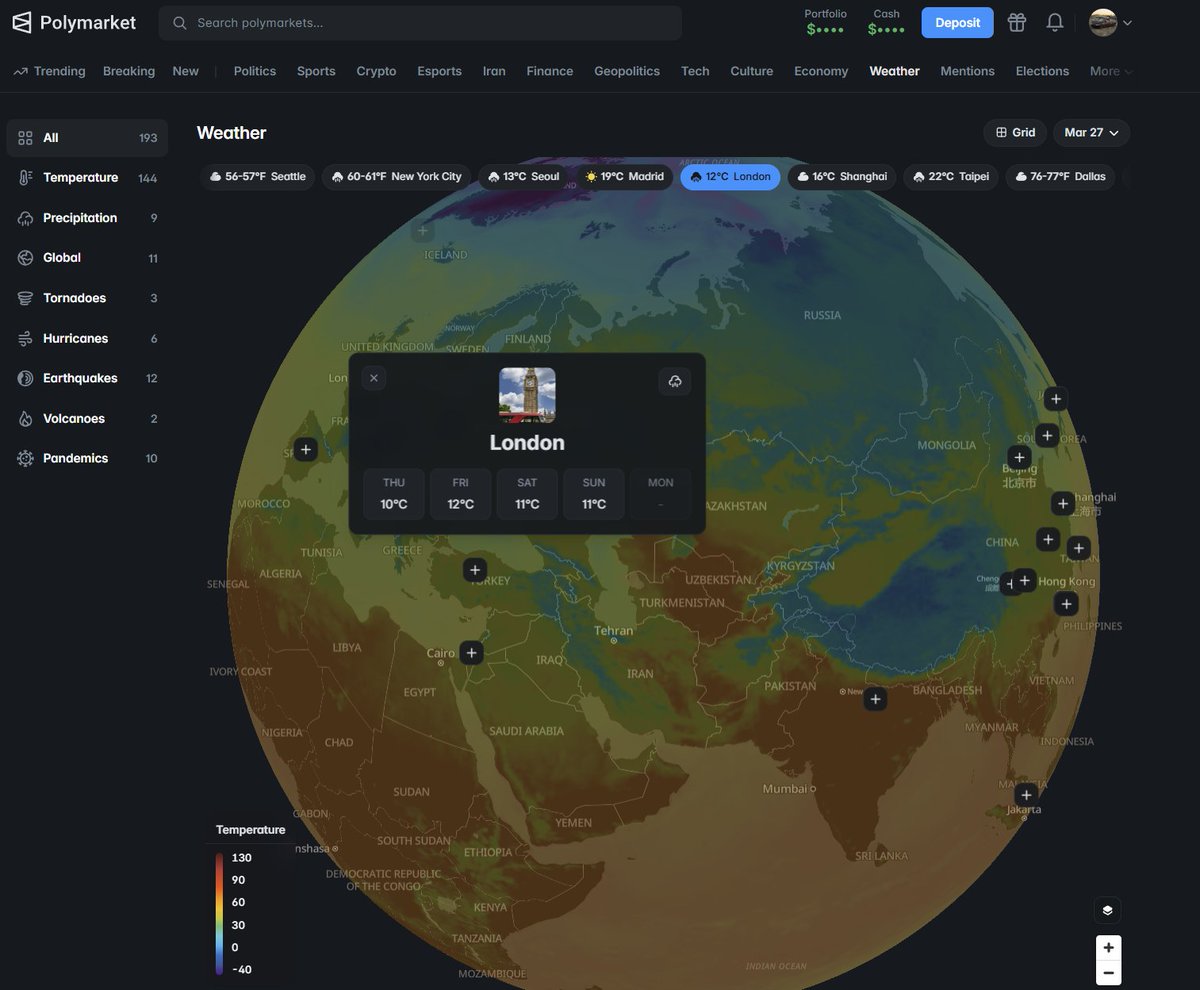Viewport: 1200px width, 990px height.
Task: Open the Breaking tab
Action: pos(129,71)
